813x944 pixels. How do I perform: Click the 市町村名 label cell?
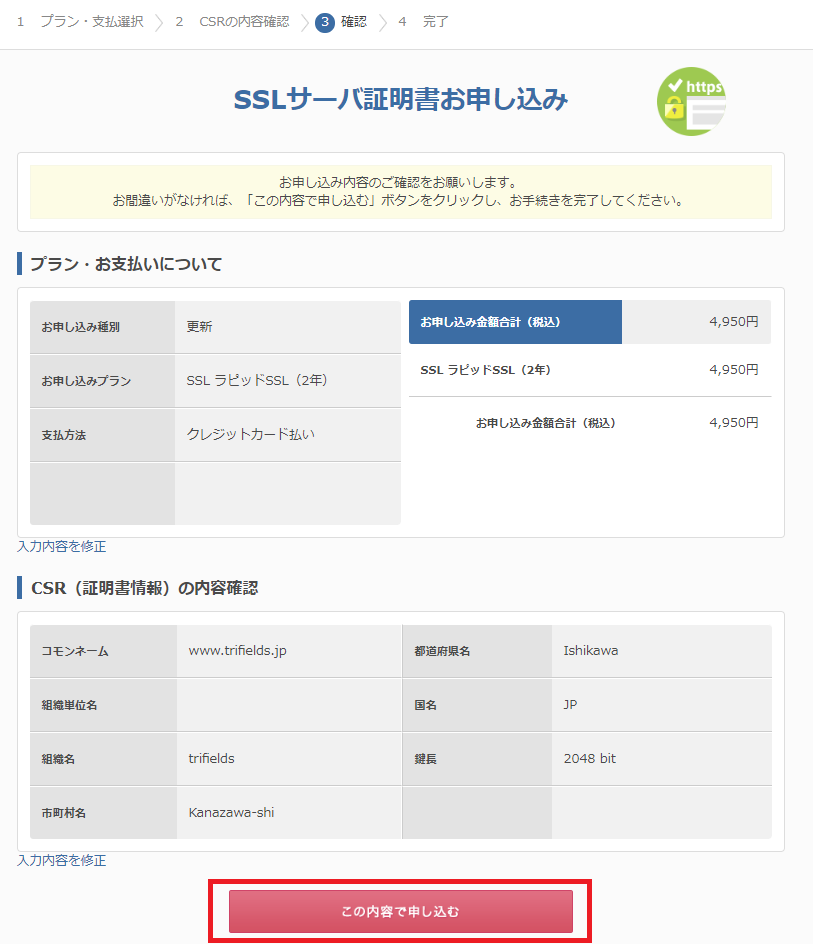pos(104,813)
